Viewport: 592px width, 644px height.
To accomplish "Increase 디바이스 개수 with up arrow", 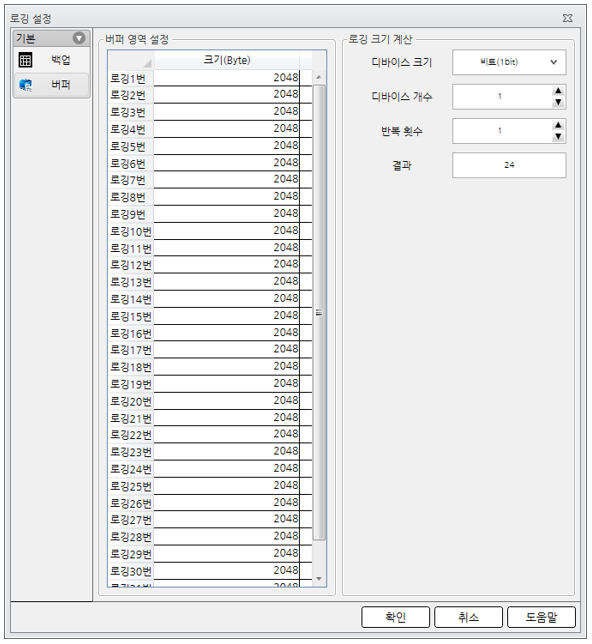I will (558, 91).
